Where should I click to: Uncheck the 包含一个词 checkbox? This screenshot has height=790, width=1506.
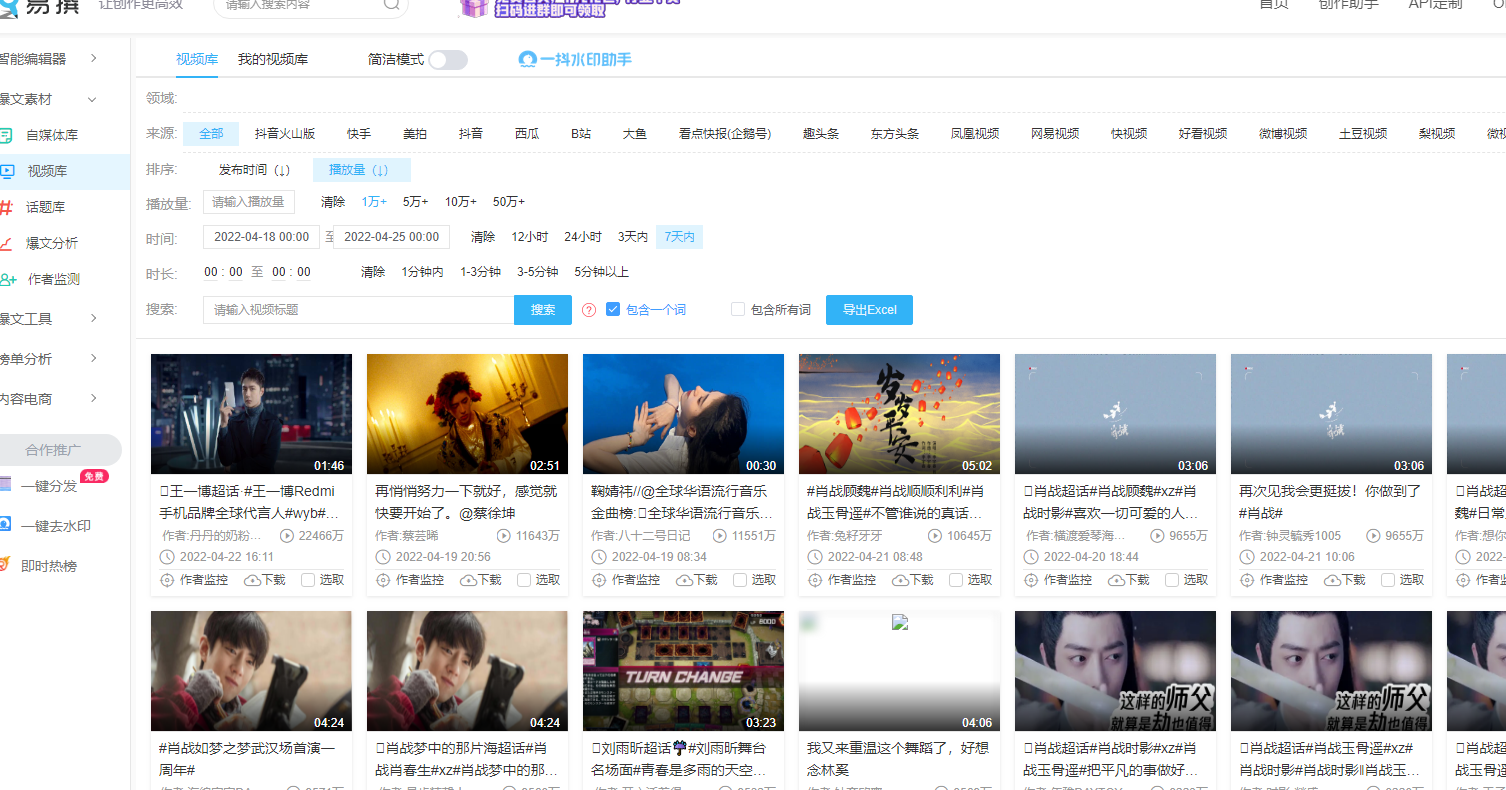613,309
